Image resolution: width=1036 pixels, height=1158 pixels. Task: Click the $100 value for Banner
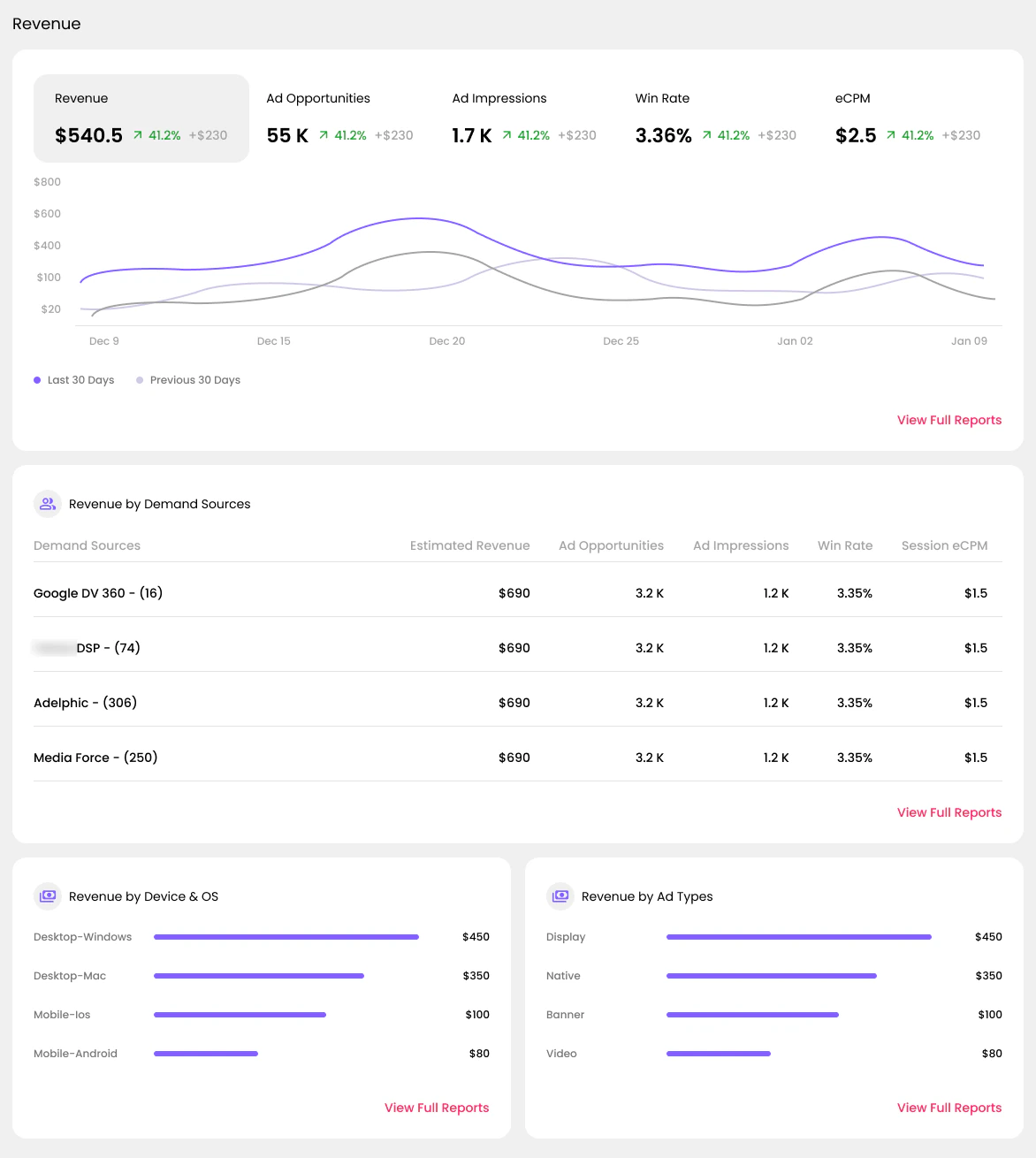point(990,1015)
